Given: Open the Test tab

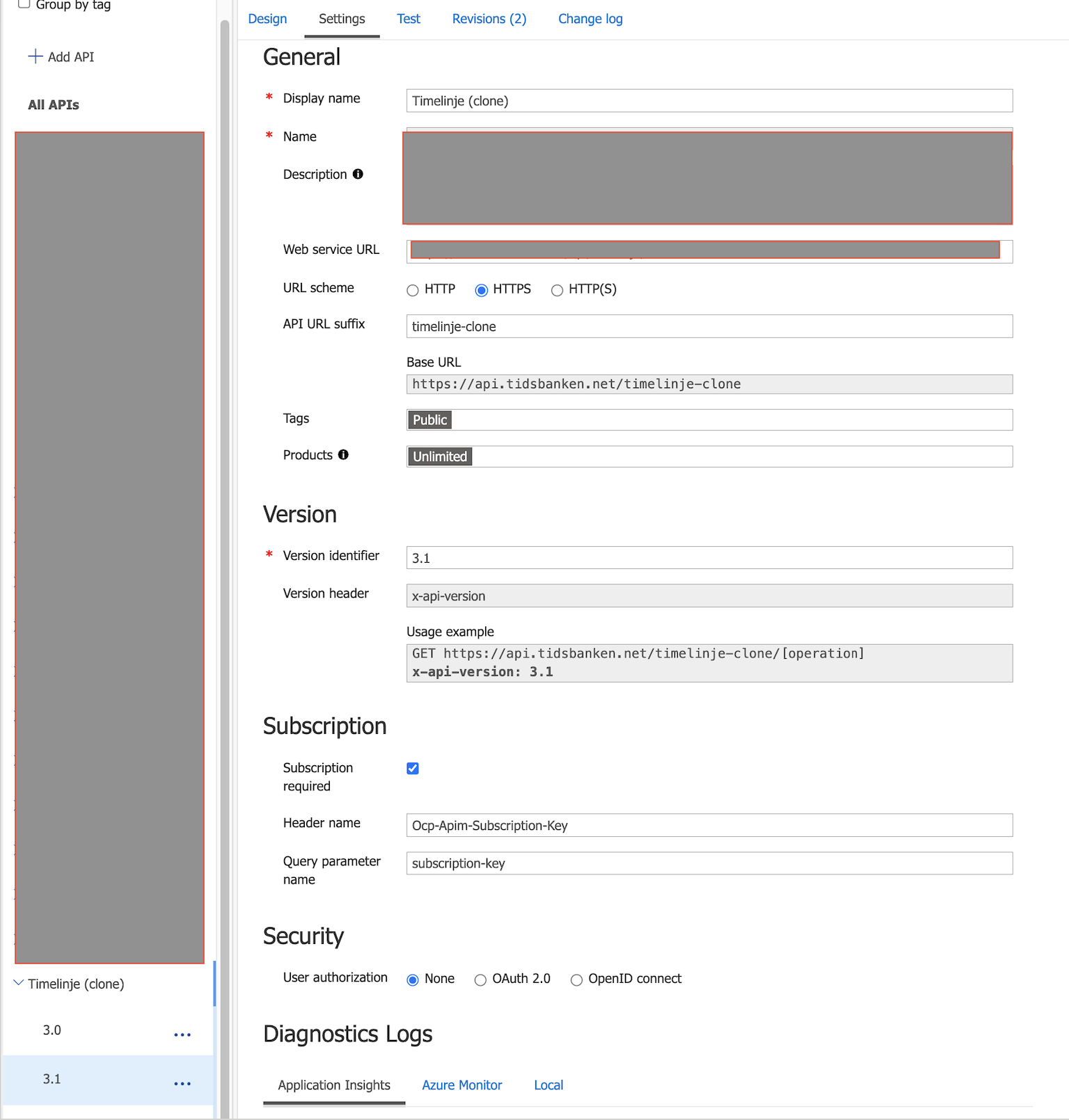Looking at the screenshot, I should pyautogui.click(x=409, y=19).
